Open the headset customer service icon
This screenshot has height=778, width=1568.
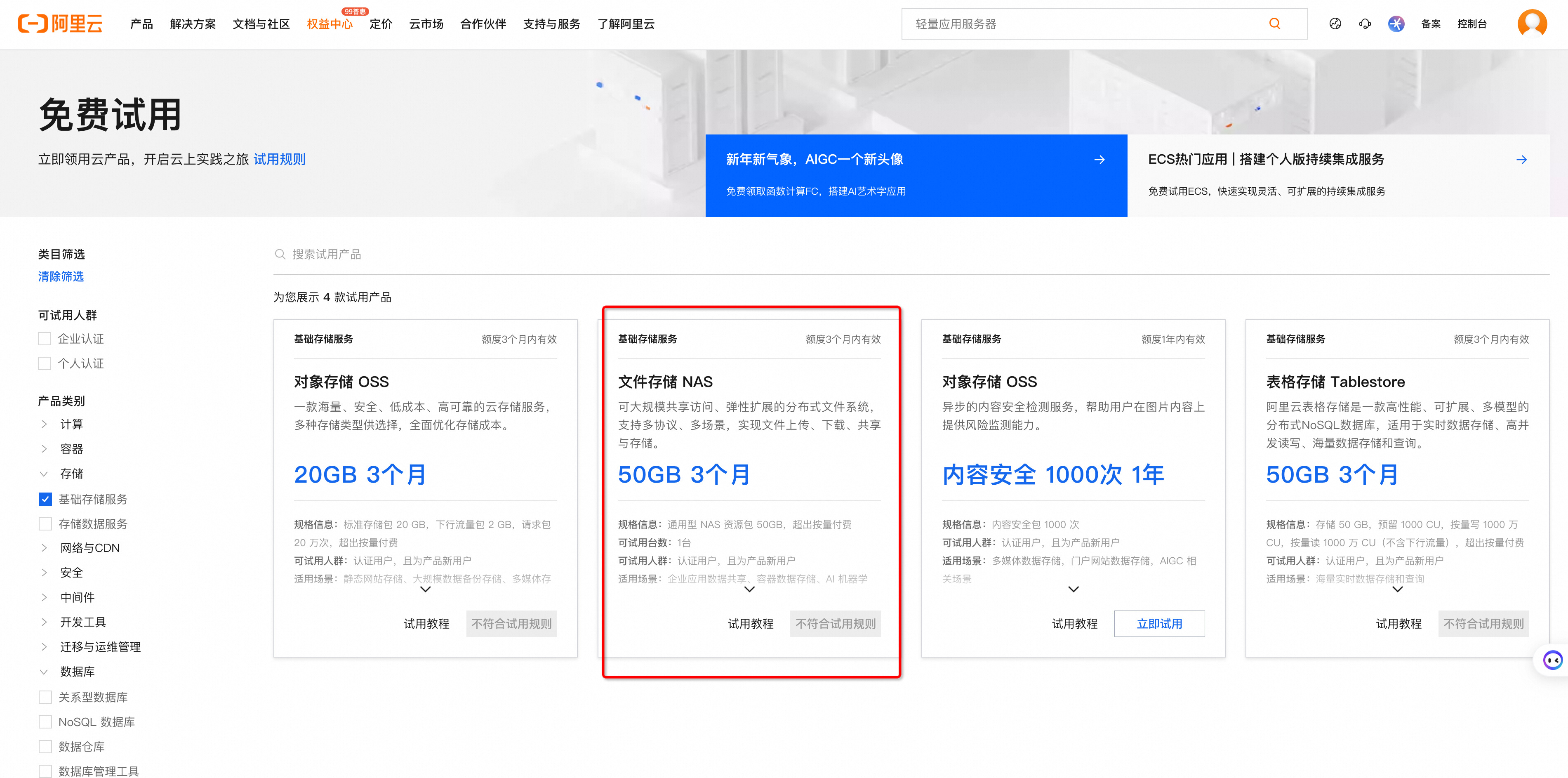pos(1366,24)
